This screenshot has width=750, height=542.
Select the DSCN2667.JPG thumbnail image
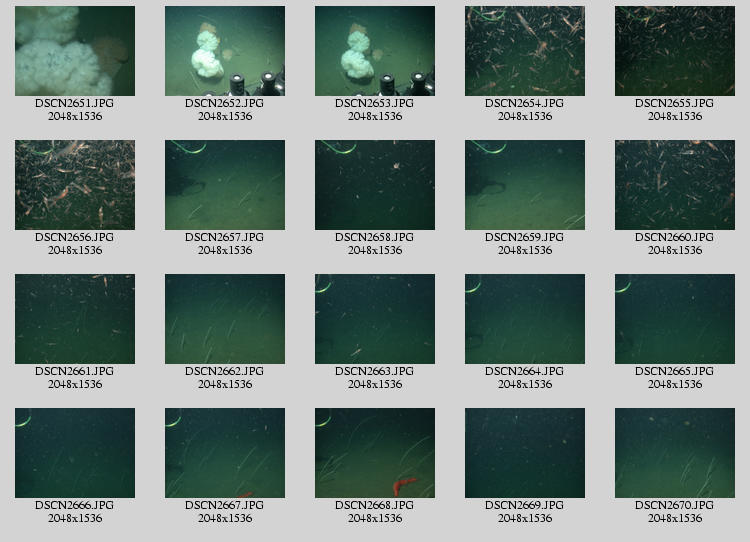tap(225, 453)
